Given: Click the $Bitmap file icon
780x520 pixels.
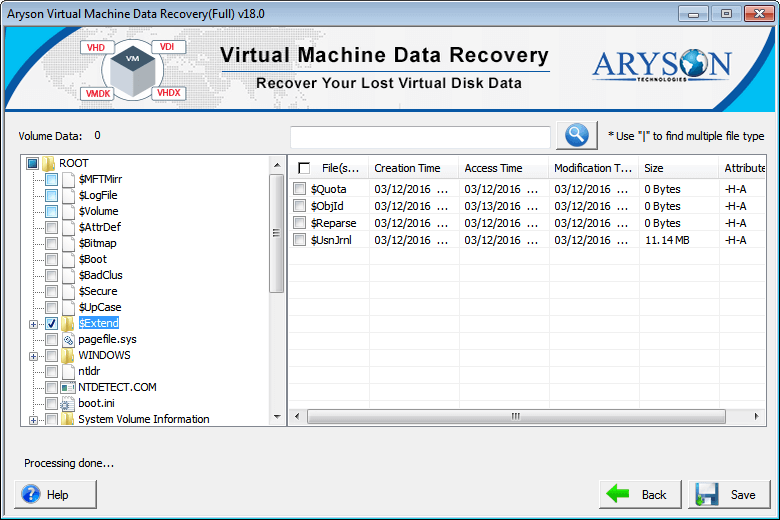Looking at the screenshot, I should (x=69, y=243).
